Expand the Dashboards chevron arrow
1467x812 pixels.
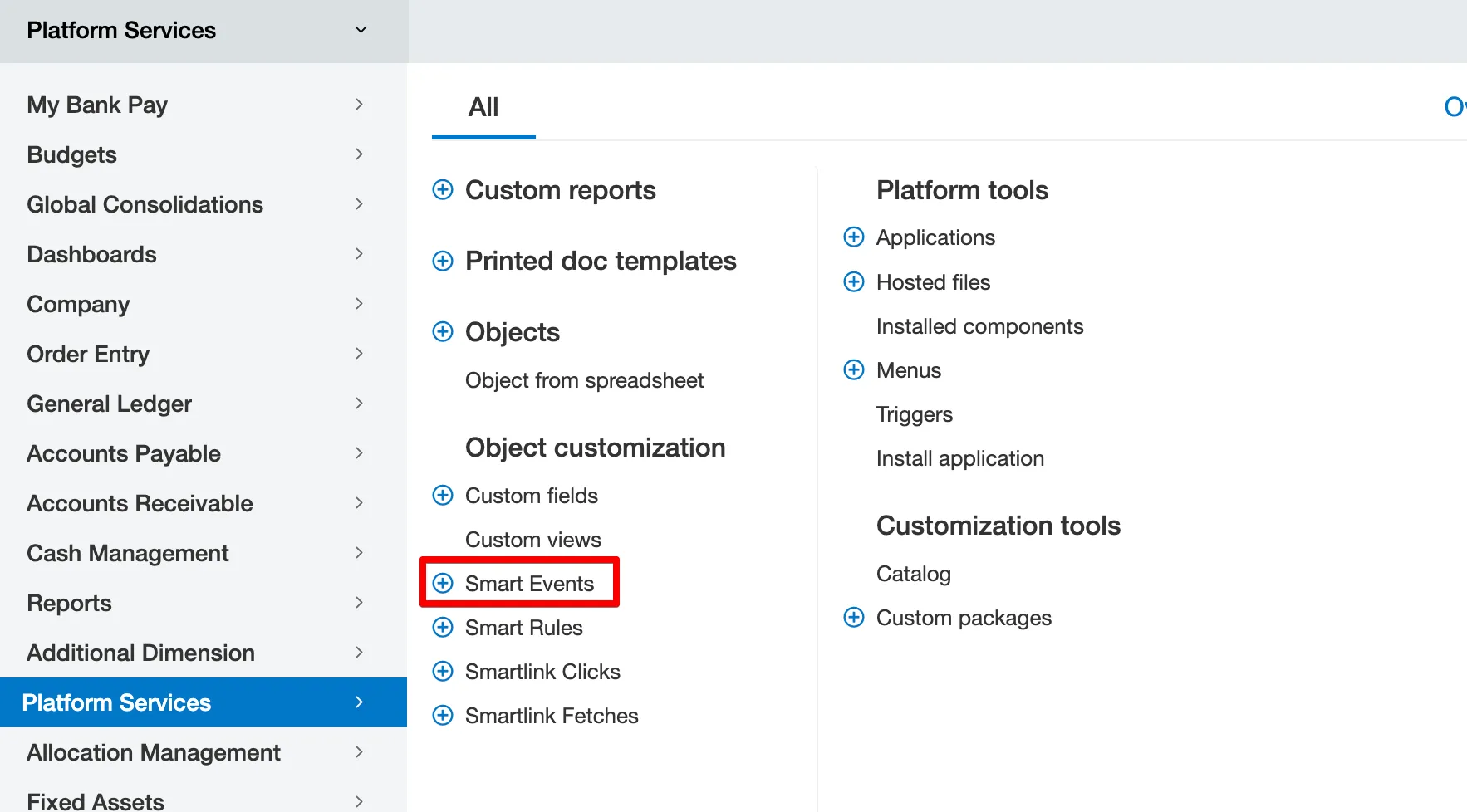(359, 254)
